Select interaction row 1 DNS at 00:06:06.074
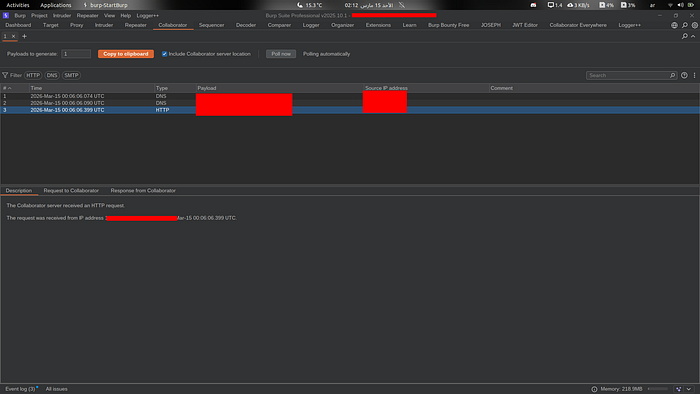This screenshot has height=394, width=700. coord(350,96)
